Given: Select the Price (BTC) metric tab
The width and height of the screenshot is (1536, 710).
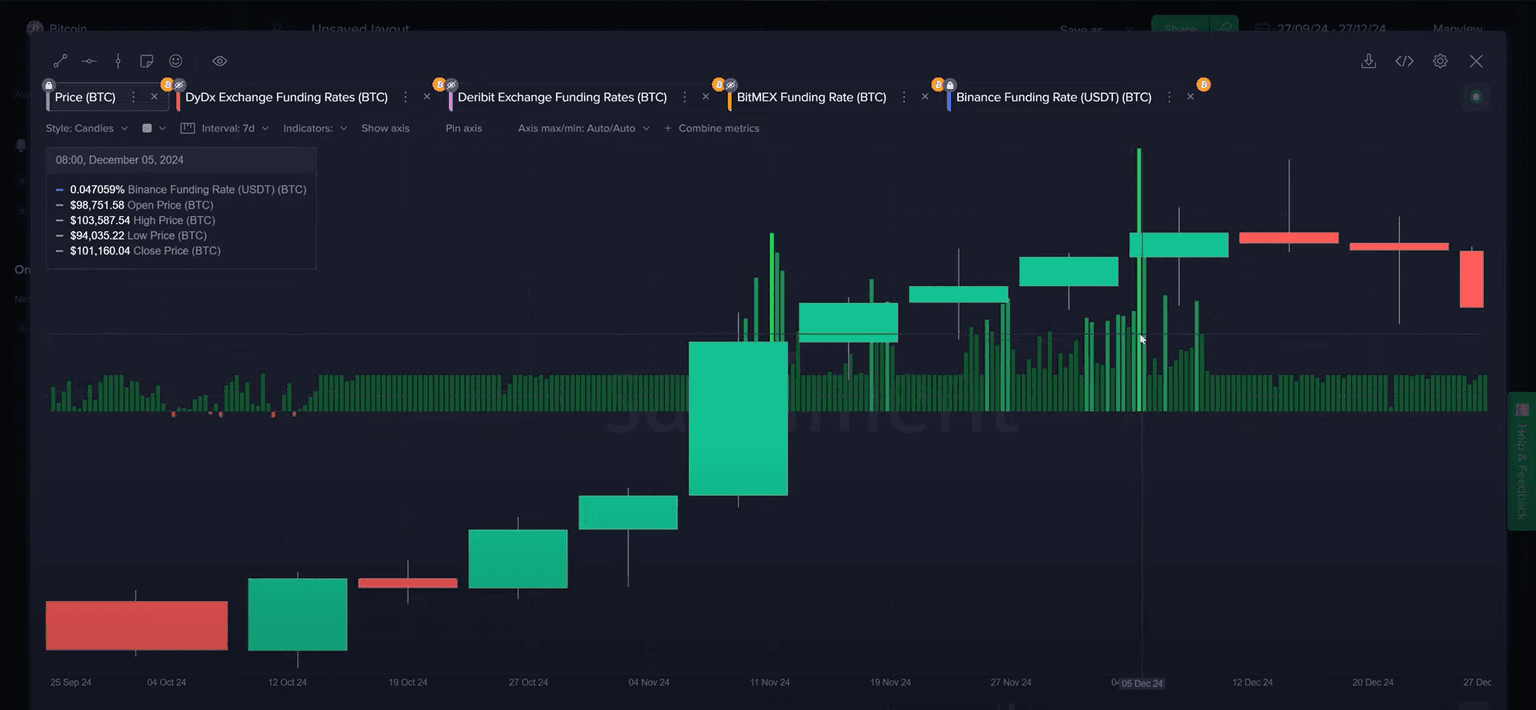Looking at the screenshot, I should [x=85, y=97].
